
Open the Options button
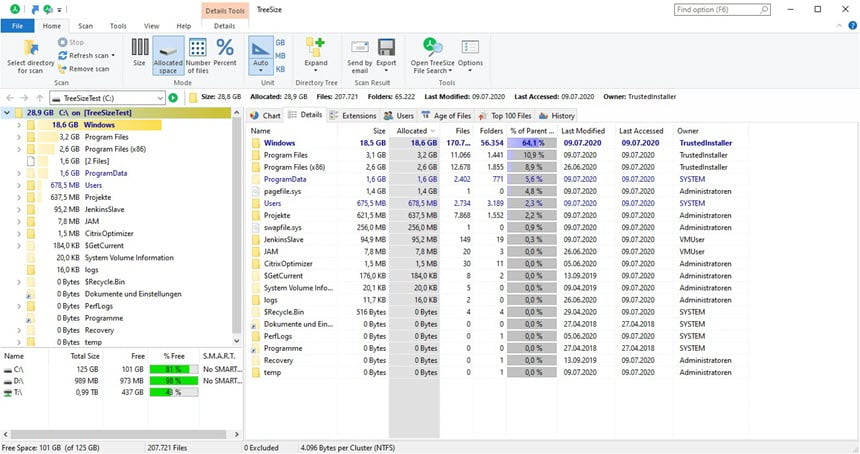pos(470,55)
